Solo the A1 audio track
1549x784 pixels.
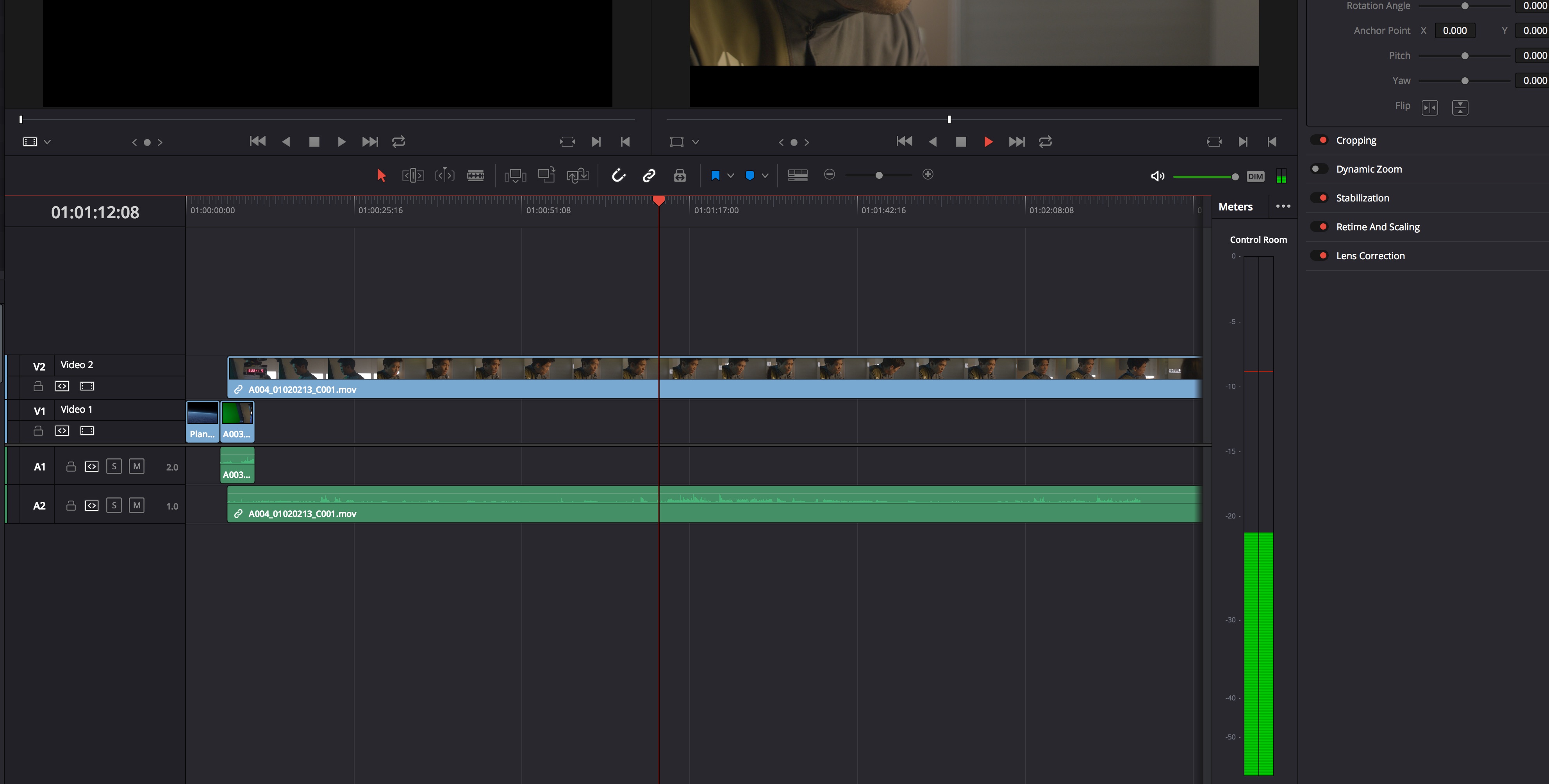click(x=114, y=467)
